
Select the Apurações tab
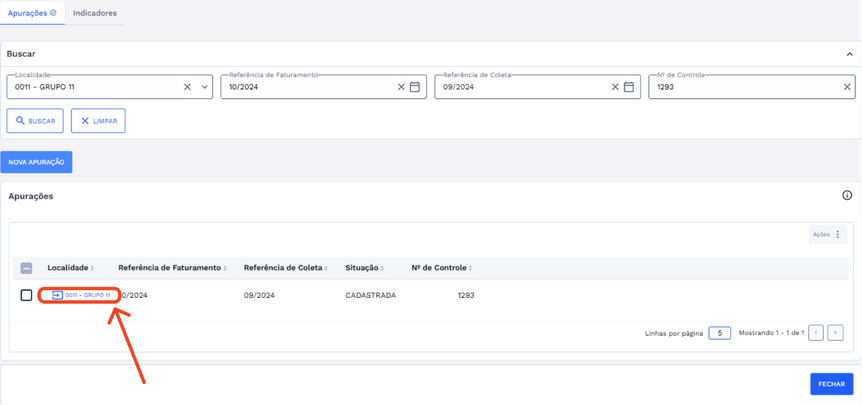[x=32, y=13]
